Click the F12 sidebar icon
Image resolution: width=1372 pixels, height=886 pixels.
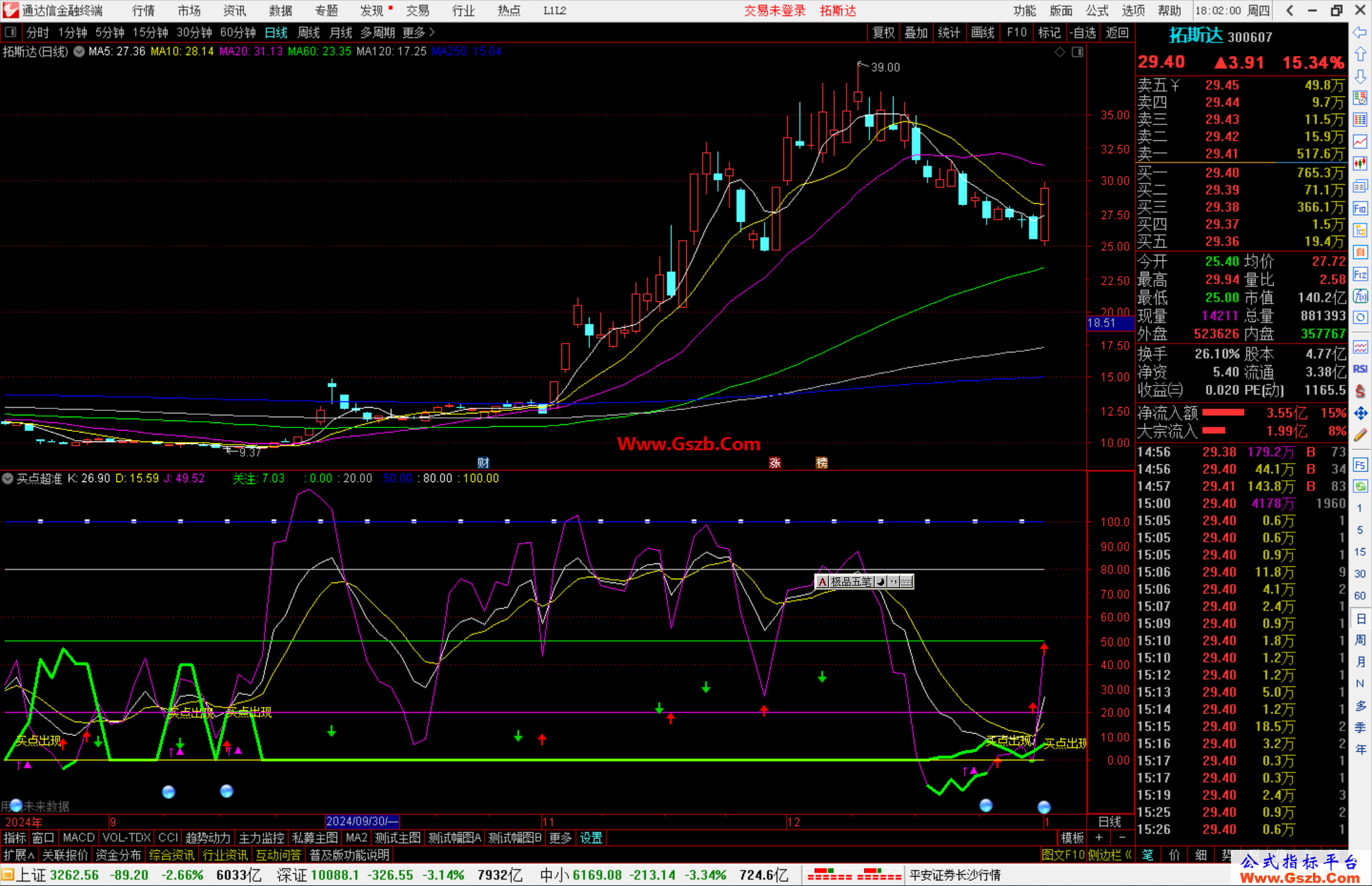[1360, 274]
